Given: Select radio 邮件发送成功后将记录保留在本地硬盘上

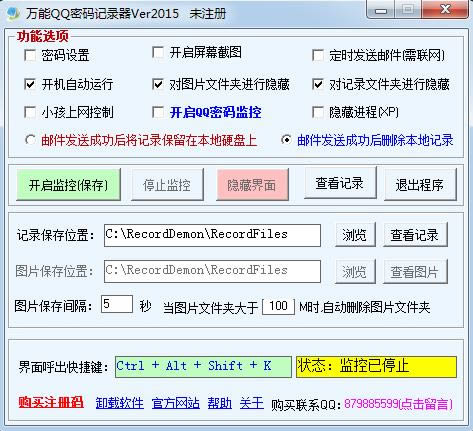Looking at the screenshot, I should coord(30,140).
